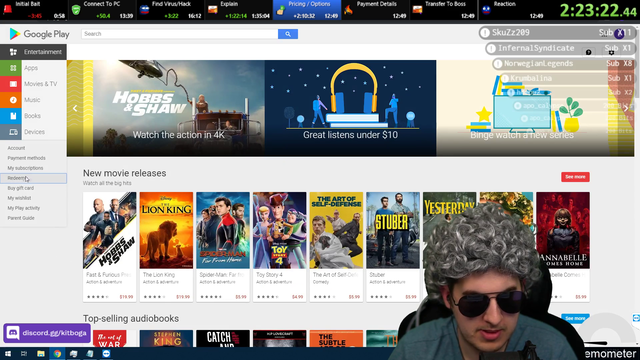Viewport: 640px width, 360px height.
Task: Open Books section label
Action: (32, 116)
